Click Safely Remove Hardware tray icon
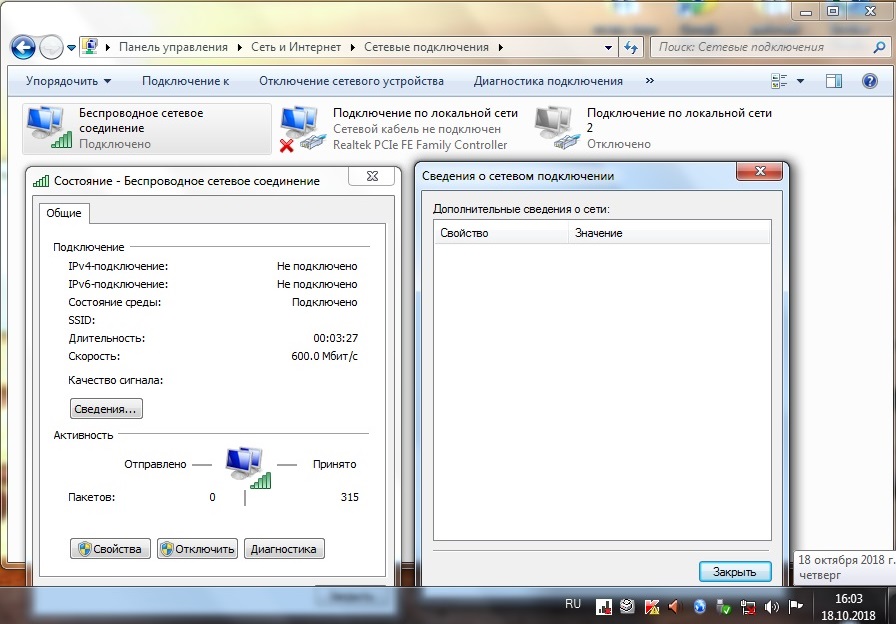 723,607
